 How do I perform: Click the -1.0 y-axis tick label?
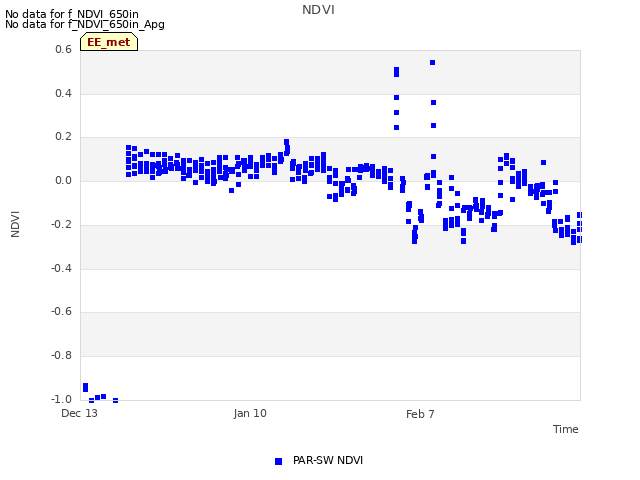[x=61, y=399]
